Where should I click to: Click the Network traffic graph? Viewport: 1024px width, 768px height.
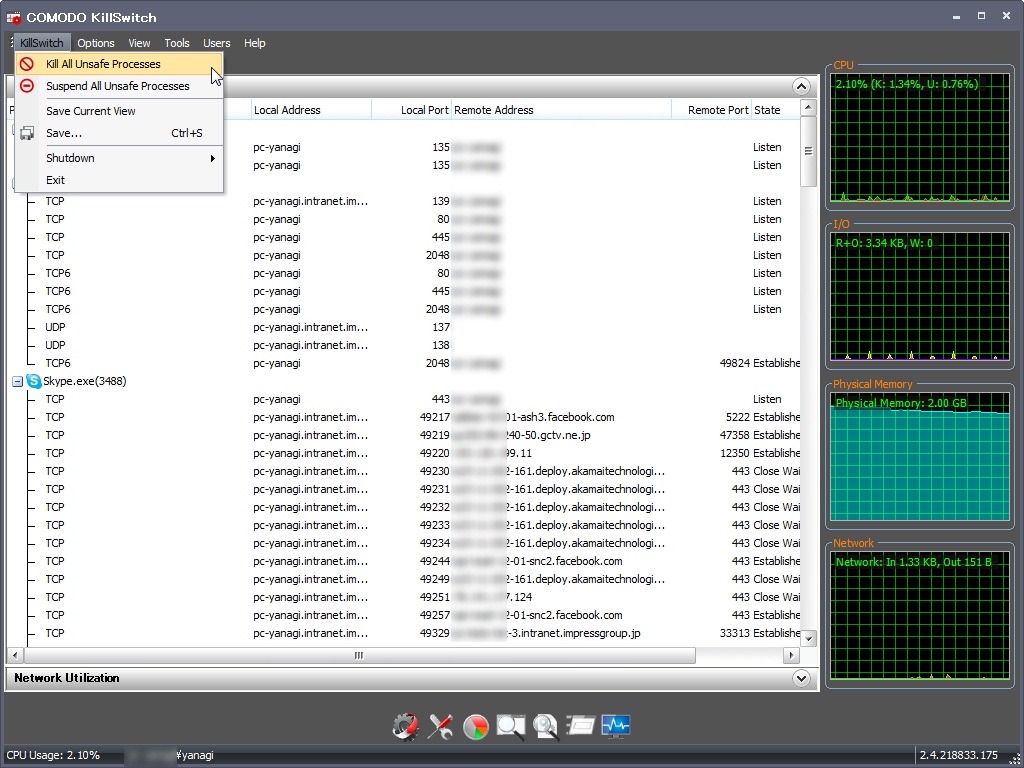pyautogui.click(x=920, y=616)
